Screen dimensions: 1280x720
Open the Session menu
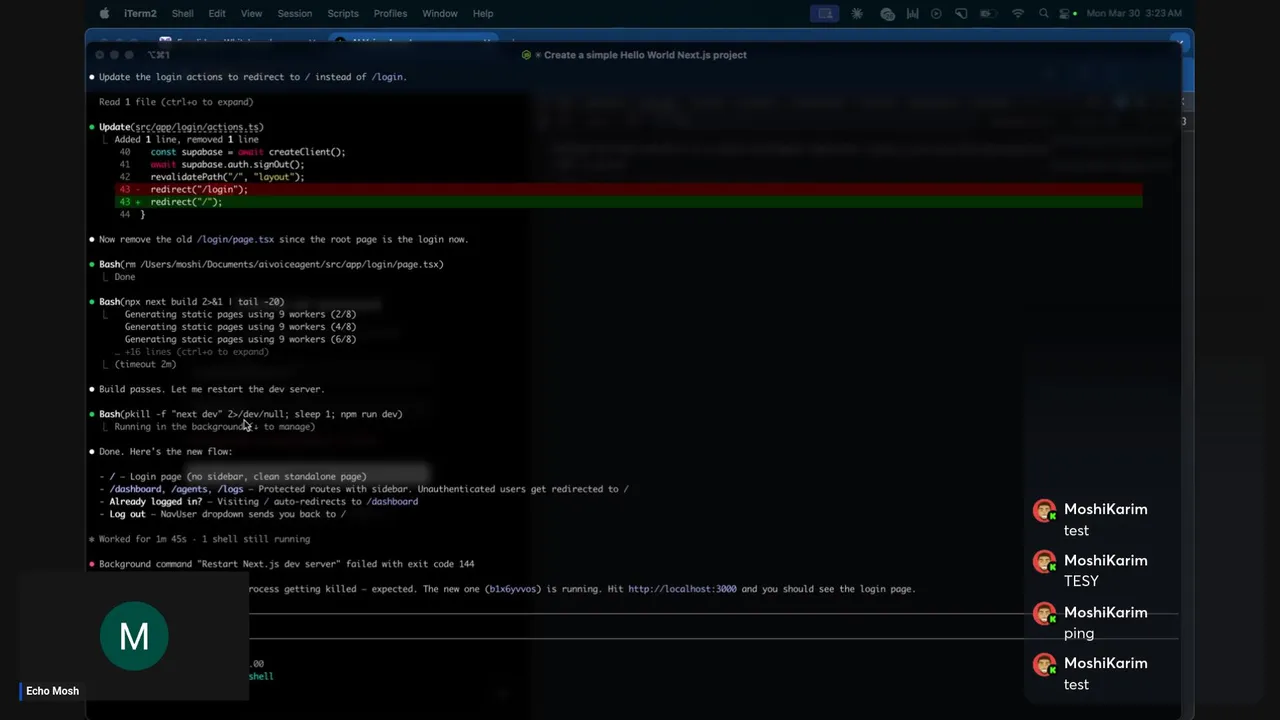point(294,13)
